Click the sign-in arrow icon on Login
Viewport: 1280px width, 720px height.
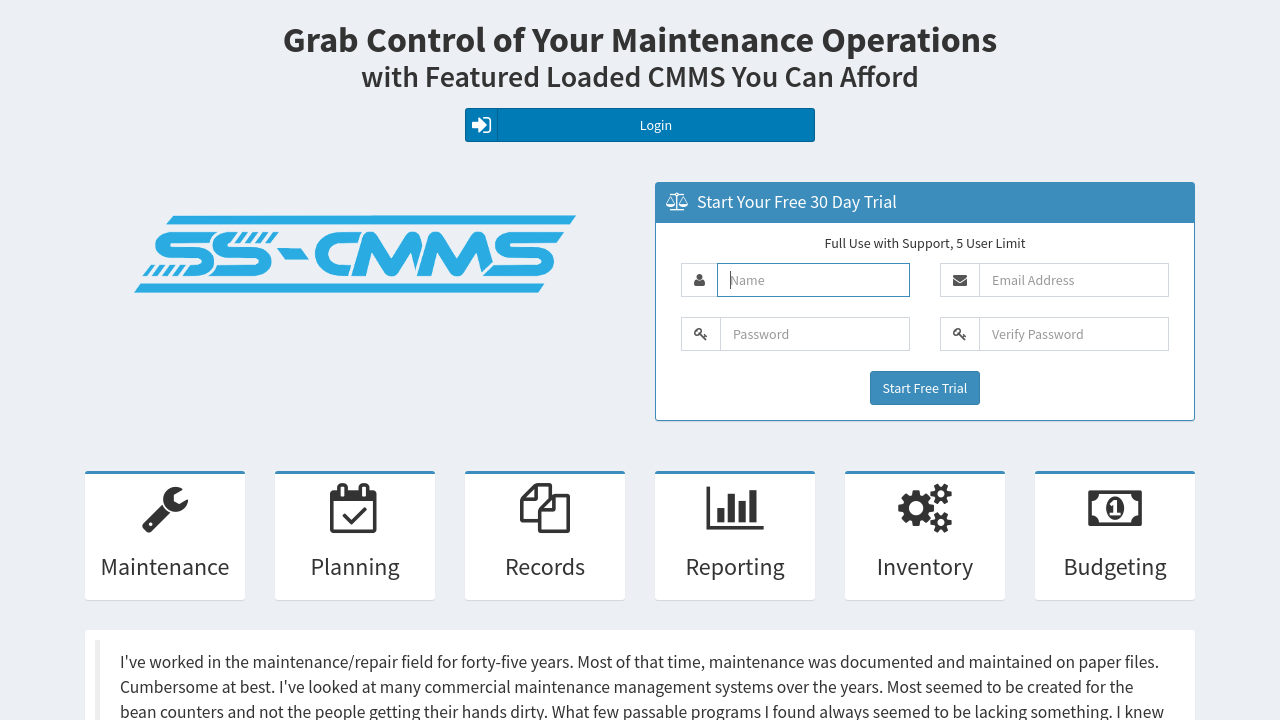(482, 125)
